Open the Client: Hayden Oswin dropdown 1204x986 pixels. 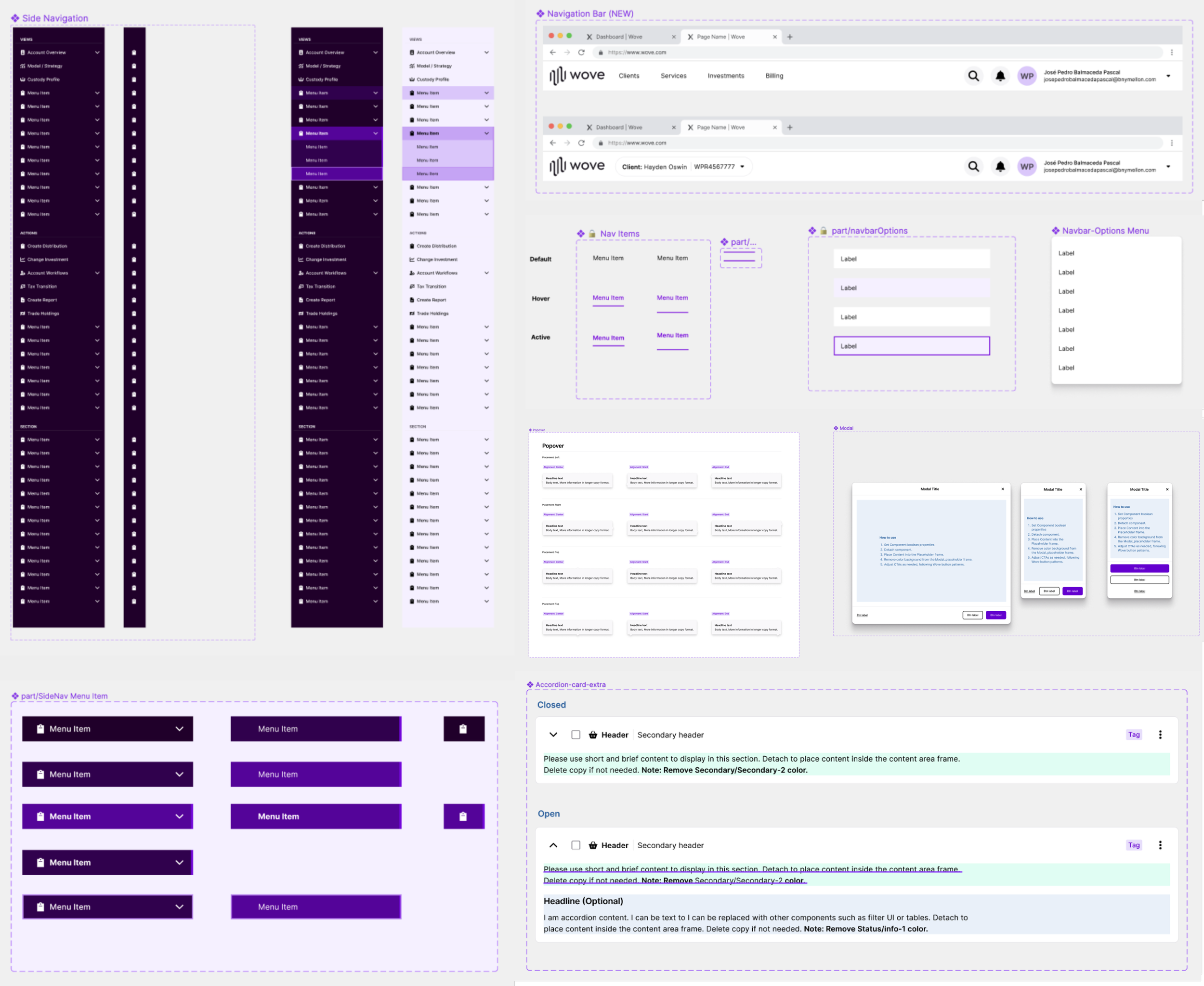click(742, 167)
